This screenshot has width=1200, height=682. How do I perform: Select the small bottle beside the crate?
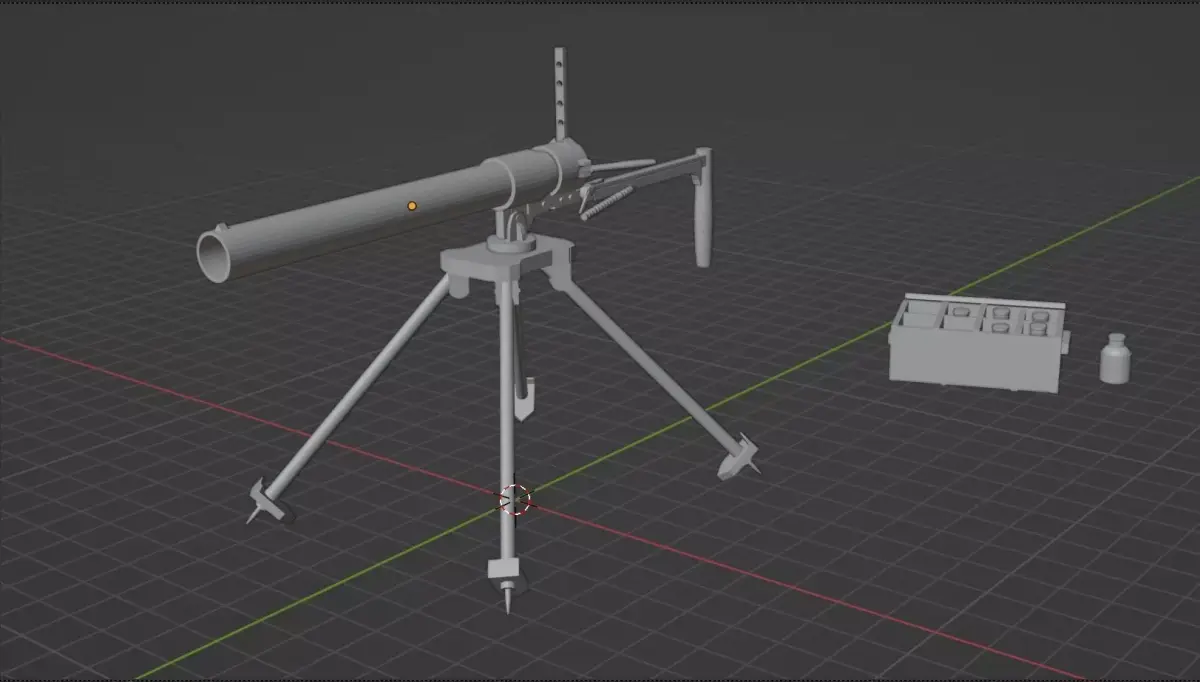click(x=1113, y=362)
